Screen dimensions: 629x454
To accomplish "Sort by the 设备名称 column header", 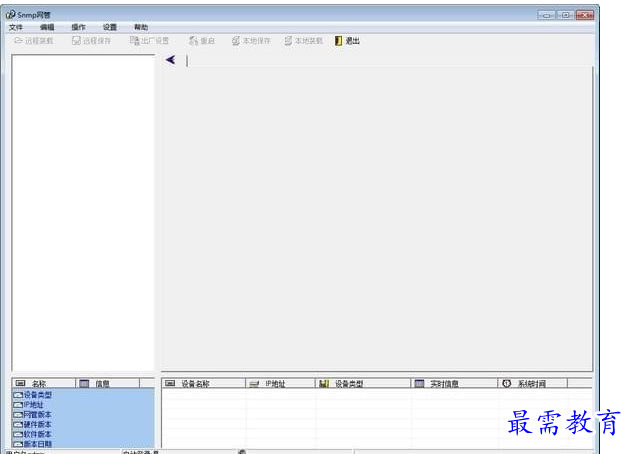I will coord(203,383).
